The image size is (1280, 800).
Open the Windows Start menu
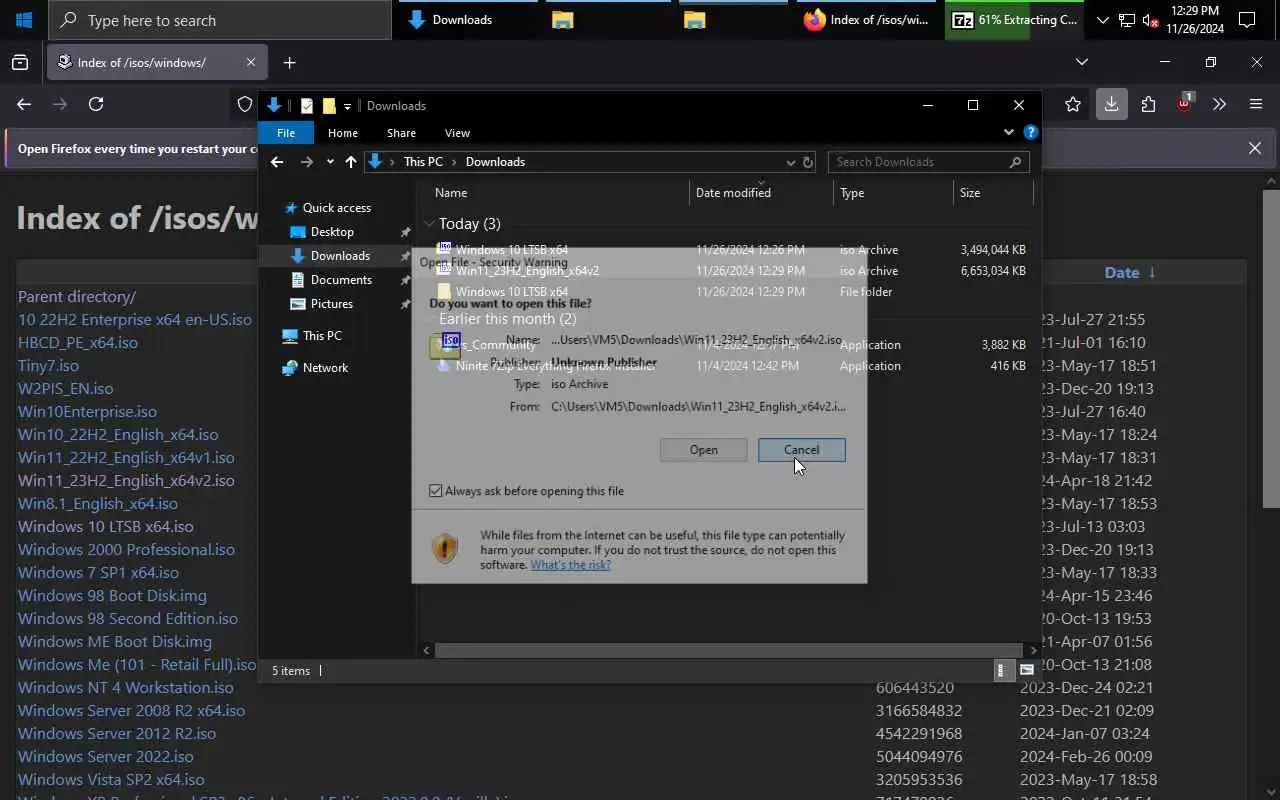click(24, 20)
